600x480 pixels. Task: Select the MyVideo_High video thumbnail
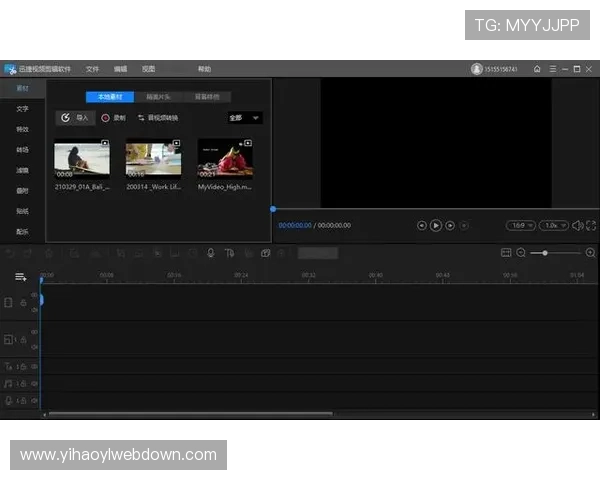click(225, 158)
